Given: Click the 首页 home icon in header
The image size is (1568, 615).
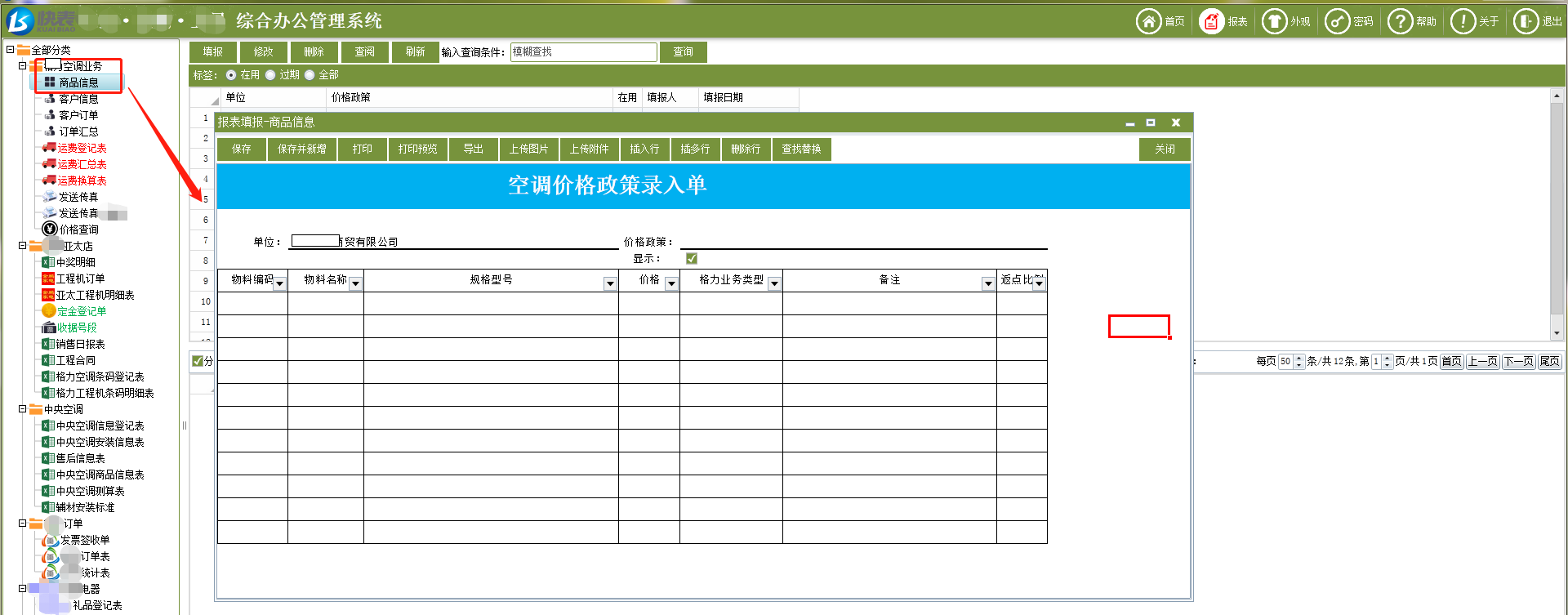Looking at the screenshot, I should (x=1148, y=21).
